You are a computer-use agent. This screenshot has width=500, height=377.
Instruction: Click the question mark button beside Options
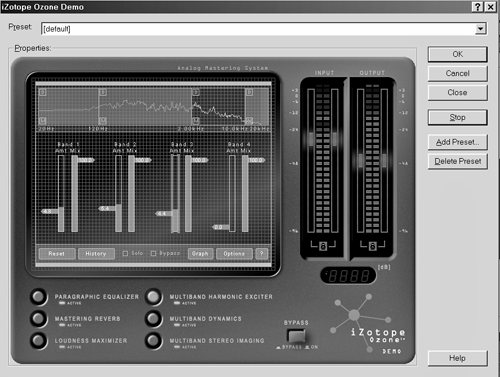[x=262, y=254]
